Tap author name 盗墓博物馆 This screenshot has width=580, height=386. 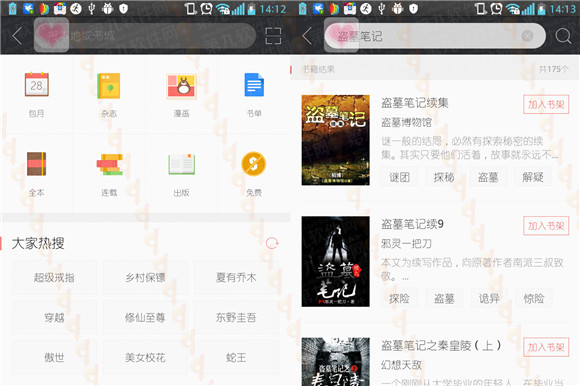tap(407, 122)
